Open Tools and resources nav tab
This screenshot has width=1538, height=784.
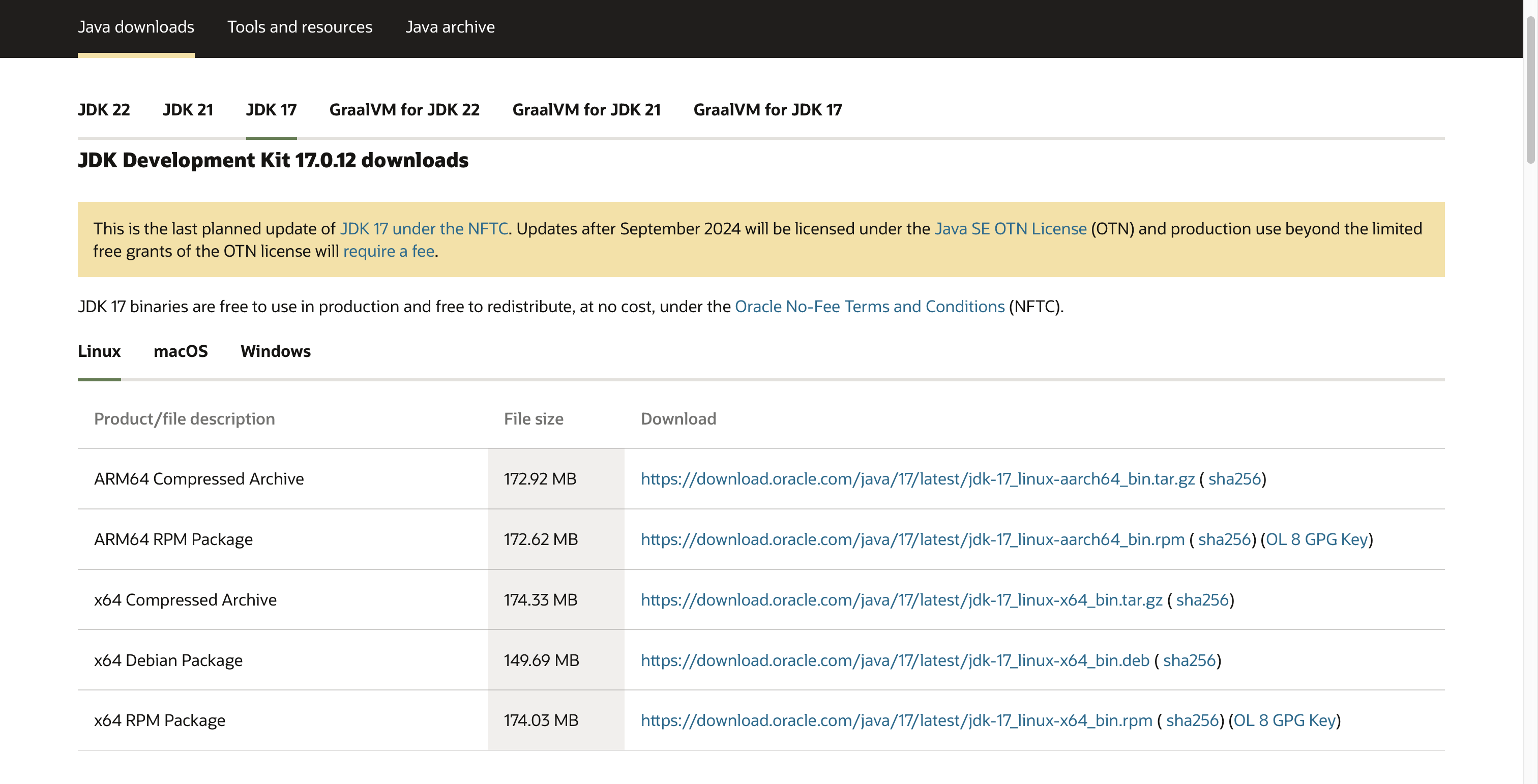[x=300, y=27]
